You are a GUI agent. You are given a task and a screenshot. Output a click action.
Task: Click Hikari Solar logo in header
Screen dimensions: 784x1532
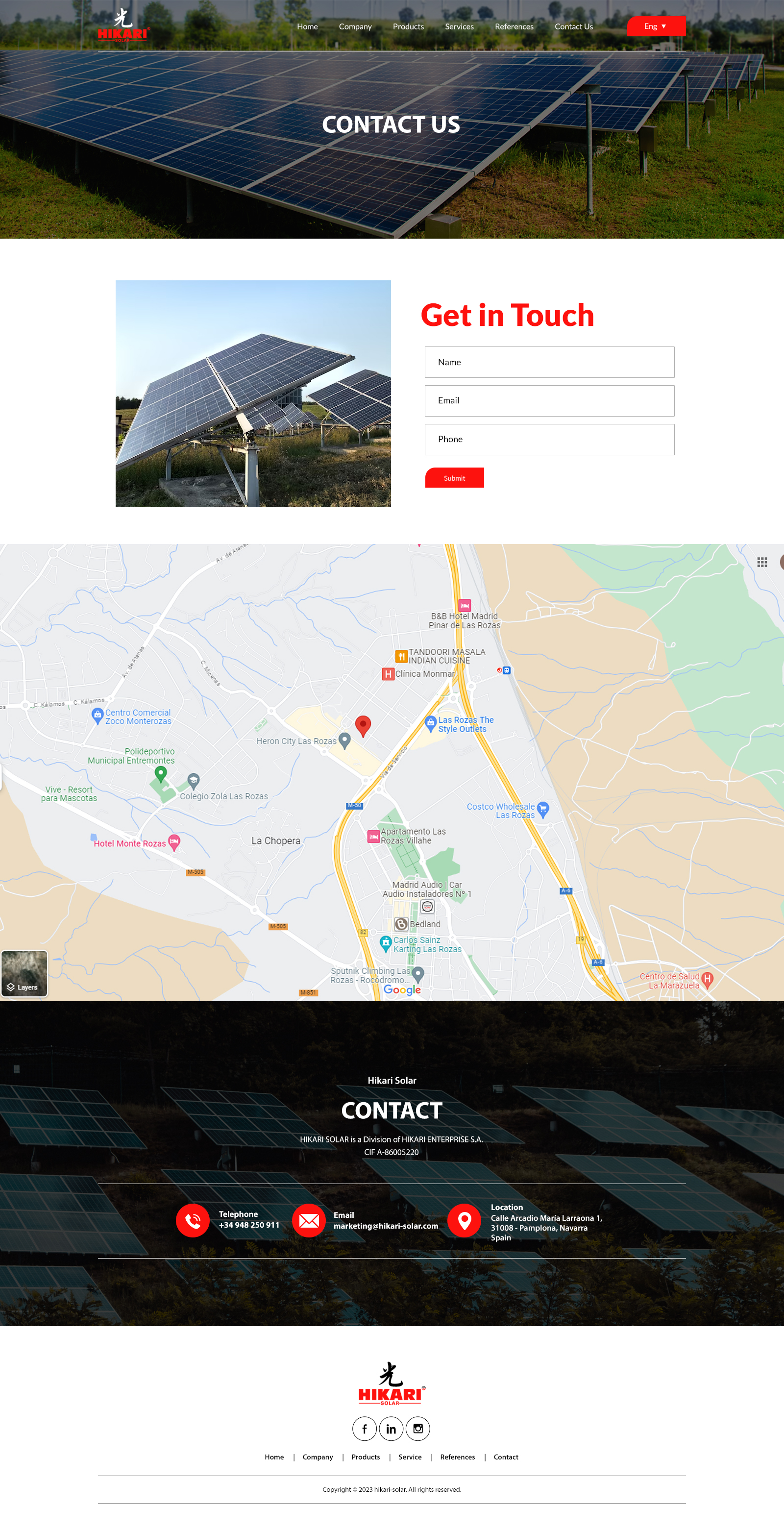(124, 25)
